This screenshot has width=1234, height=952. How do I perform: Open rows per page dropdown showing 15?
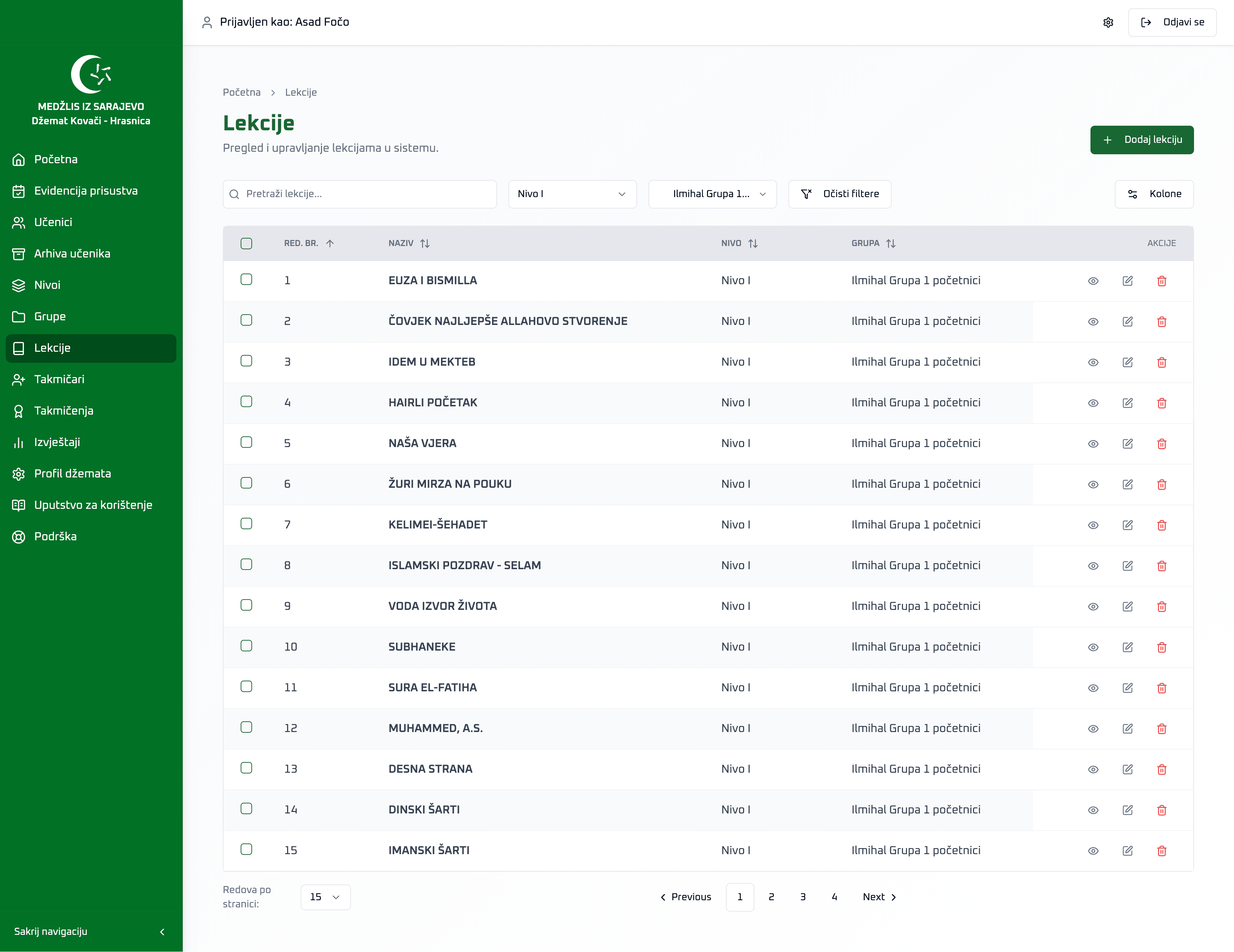(x=325, y=897)
